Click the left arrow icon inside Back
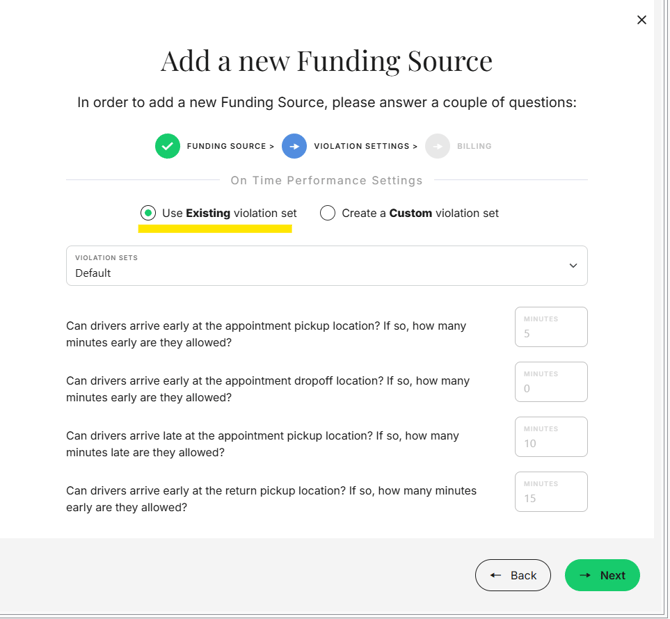Screen dimensions: 670x619 [496, 575]
